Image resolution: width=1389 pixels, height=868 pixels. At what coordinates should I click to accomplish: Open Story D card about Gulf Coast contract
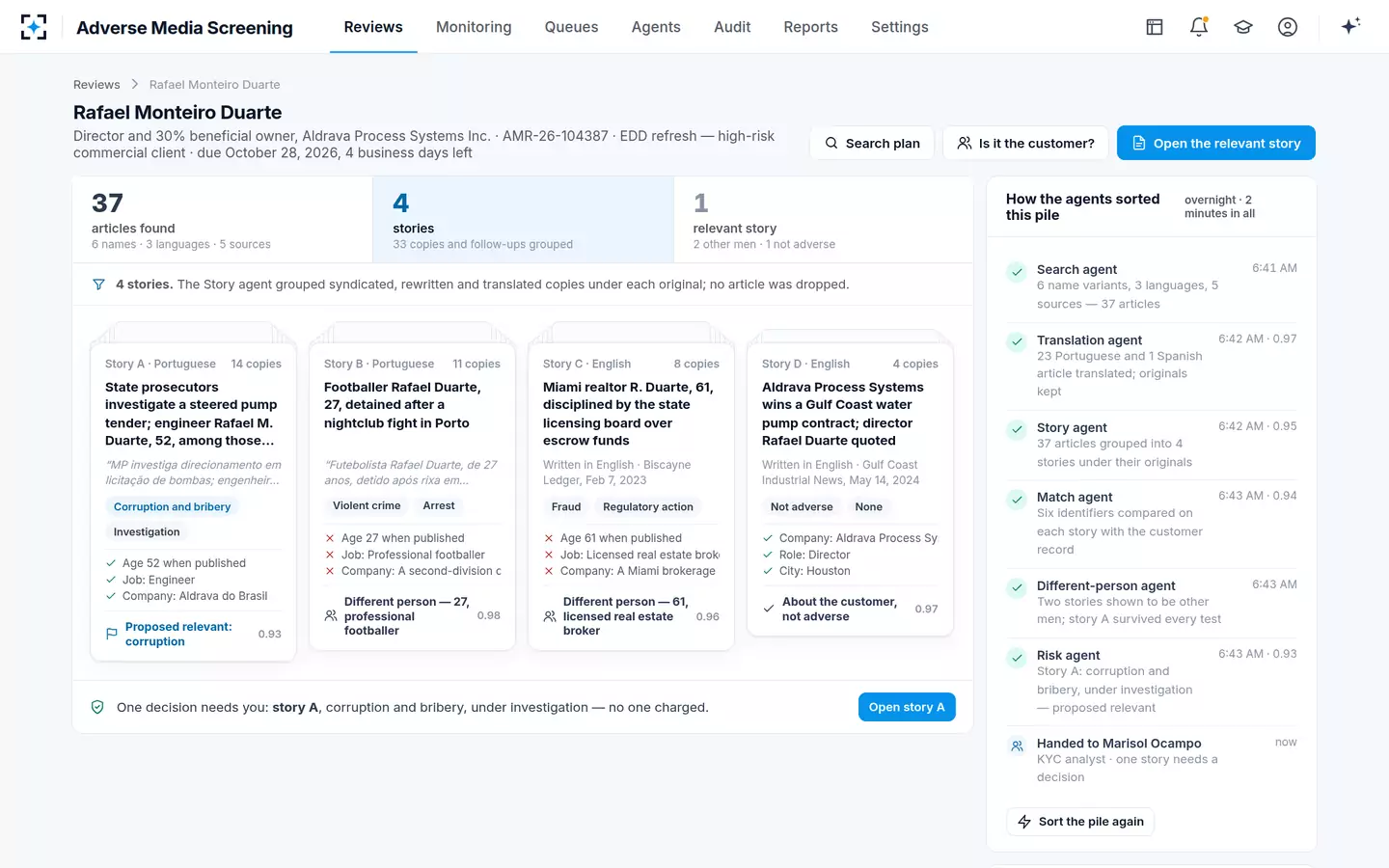tap(850, 489)
